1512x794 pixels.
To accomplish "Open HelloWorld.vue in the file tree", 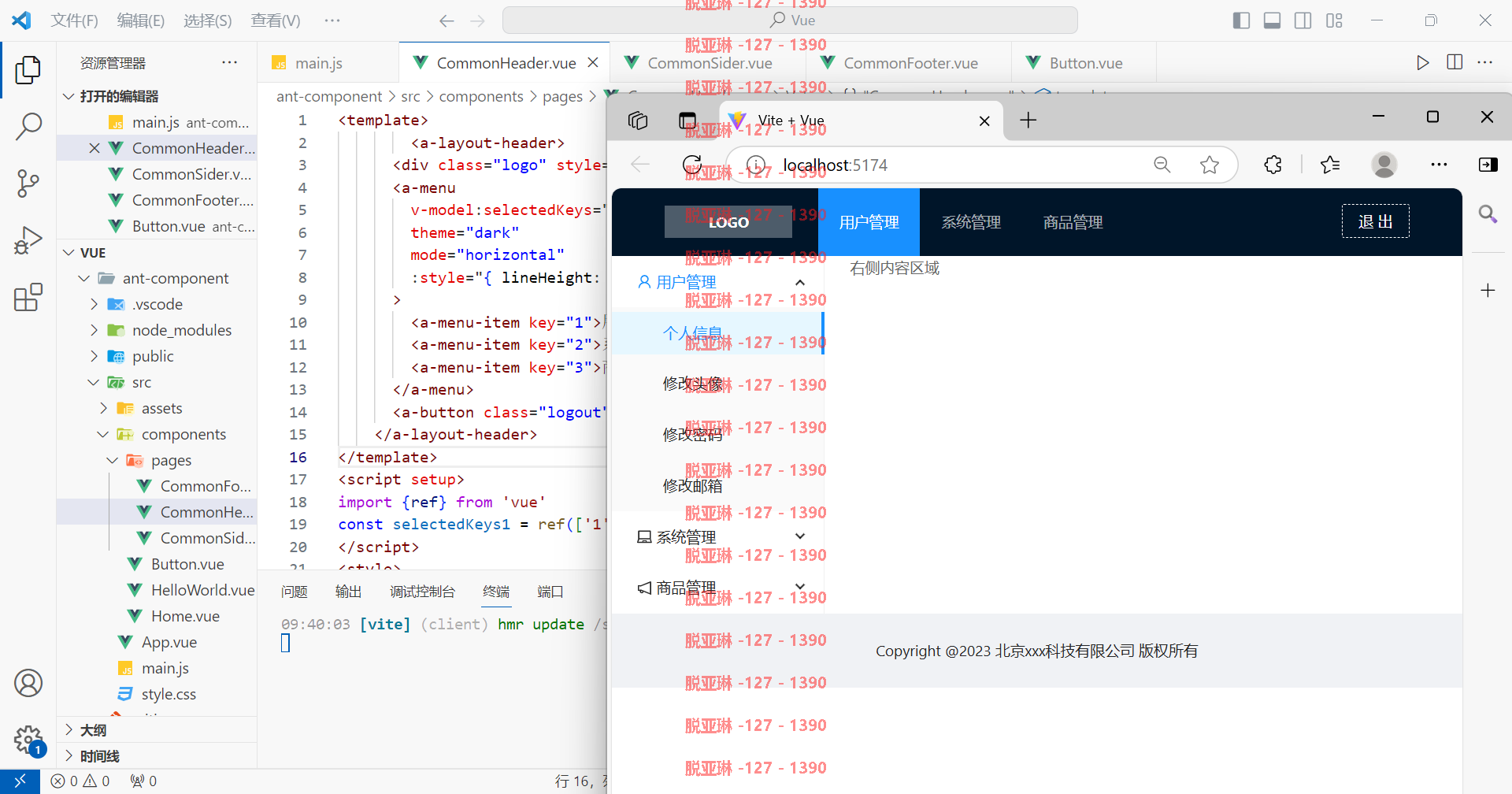I will (202, 590).
